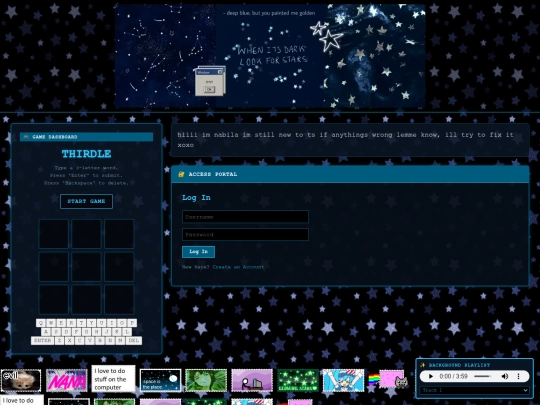Click the blue-haired anime character stamp
The height and width of the screenshot is (405, 540).
click(x=343, y=381)
